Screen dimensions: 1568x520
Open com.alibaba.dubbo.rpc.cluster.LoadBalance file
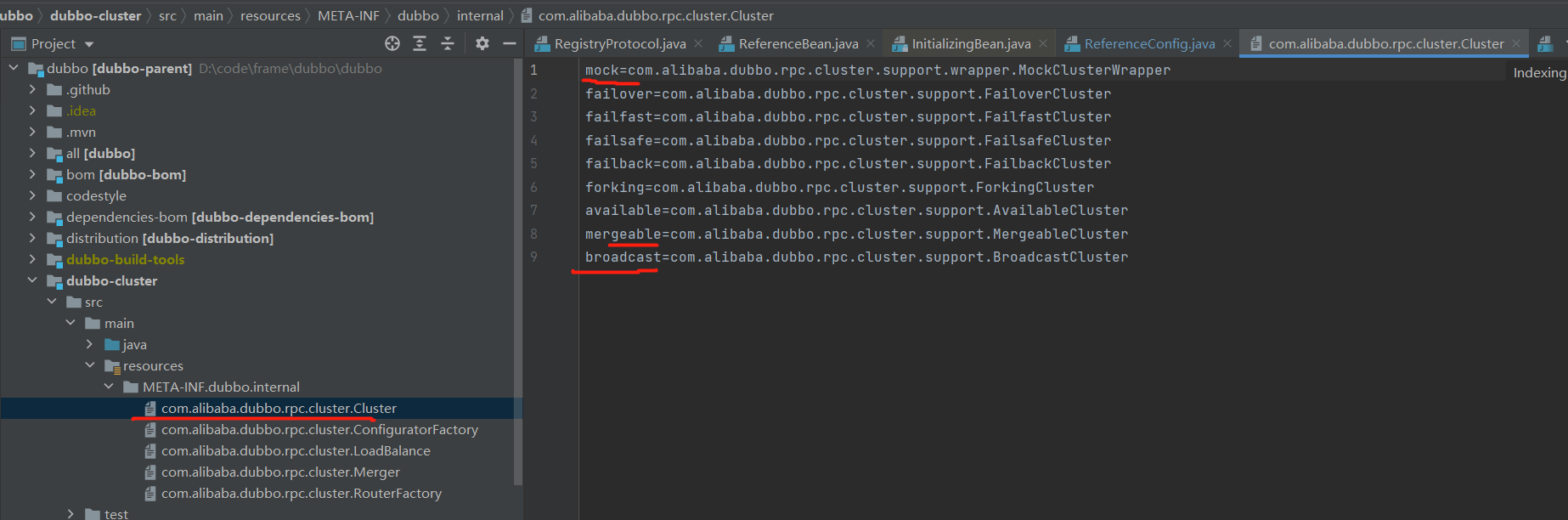(x=296, y=450)
